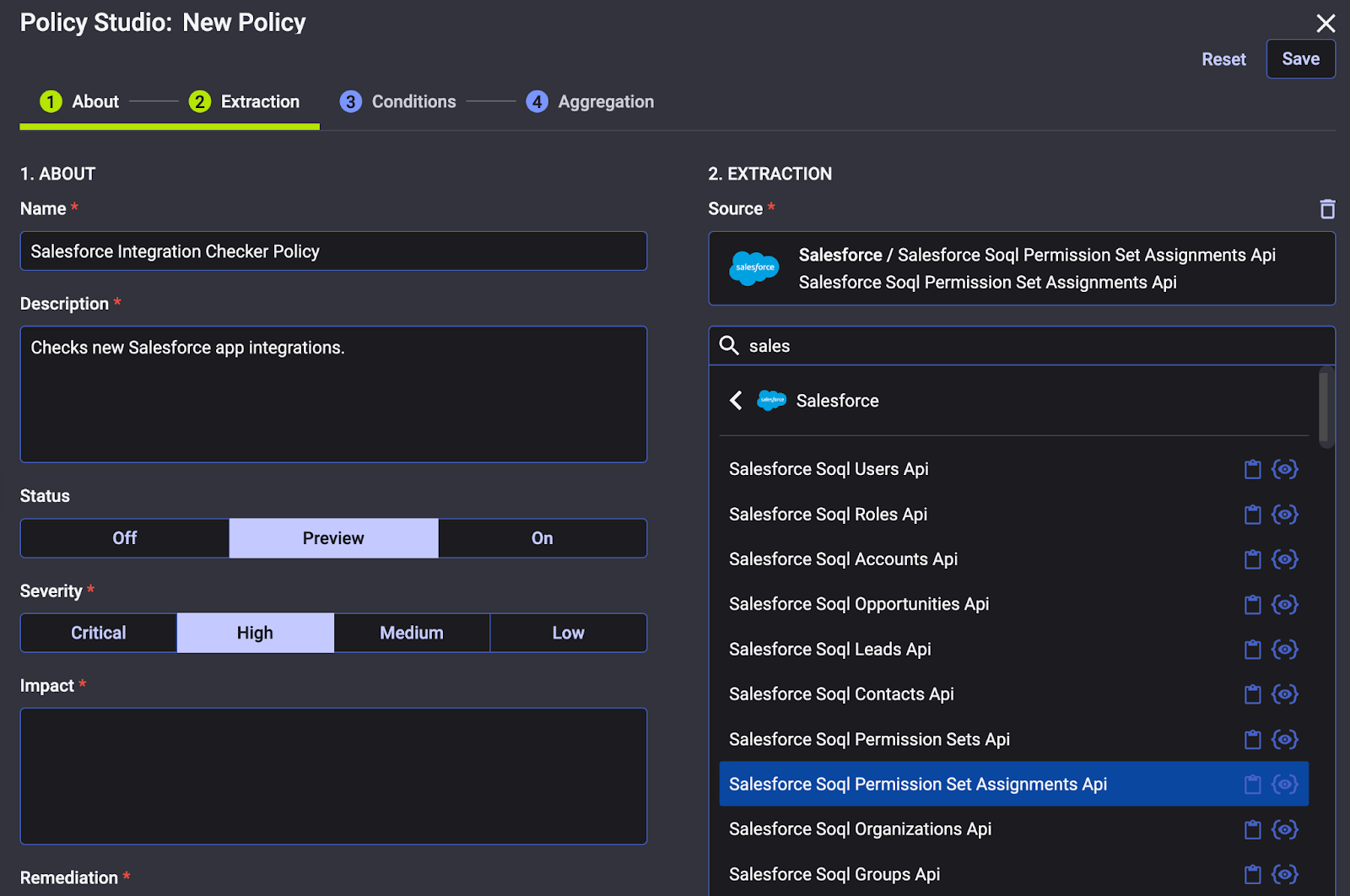Viewport: 1350px width, 896px height.
Task: Preview Salesforce Soql Contacts Api eye icon
Action: point(1285,694)
